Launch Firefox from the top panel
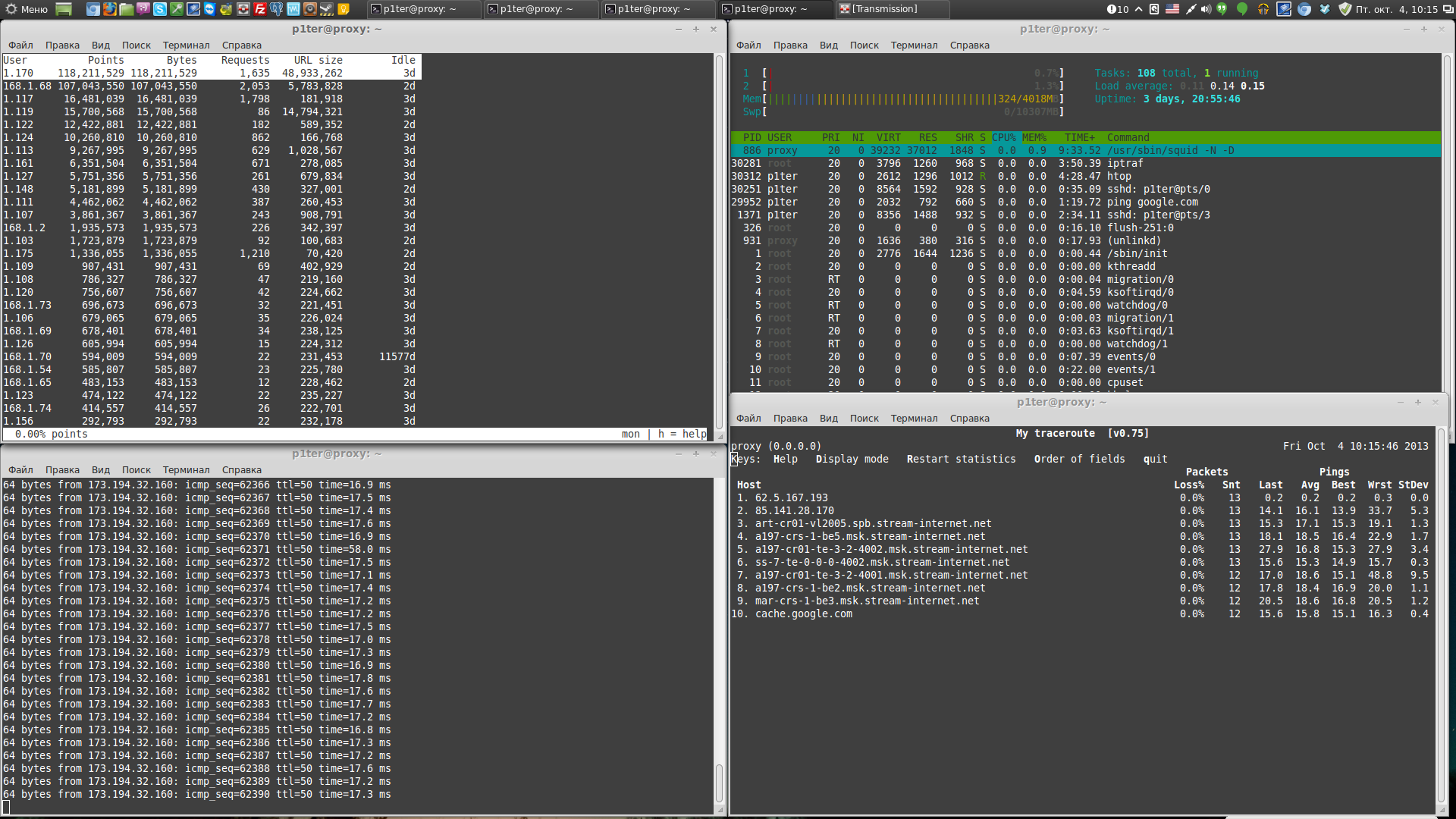This screenshot has width=1456, height=819. [x=110, y=9]
